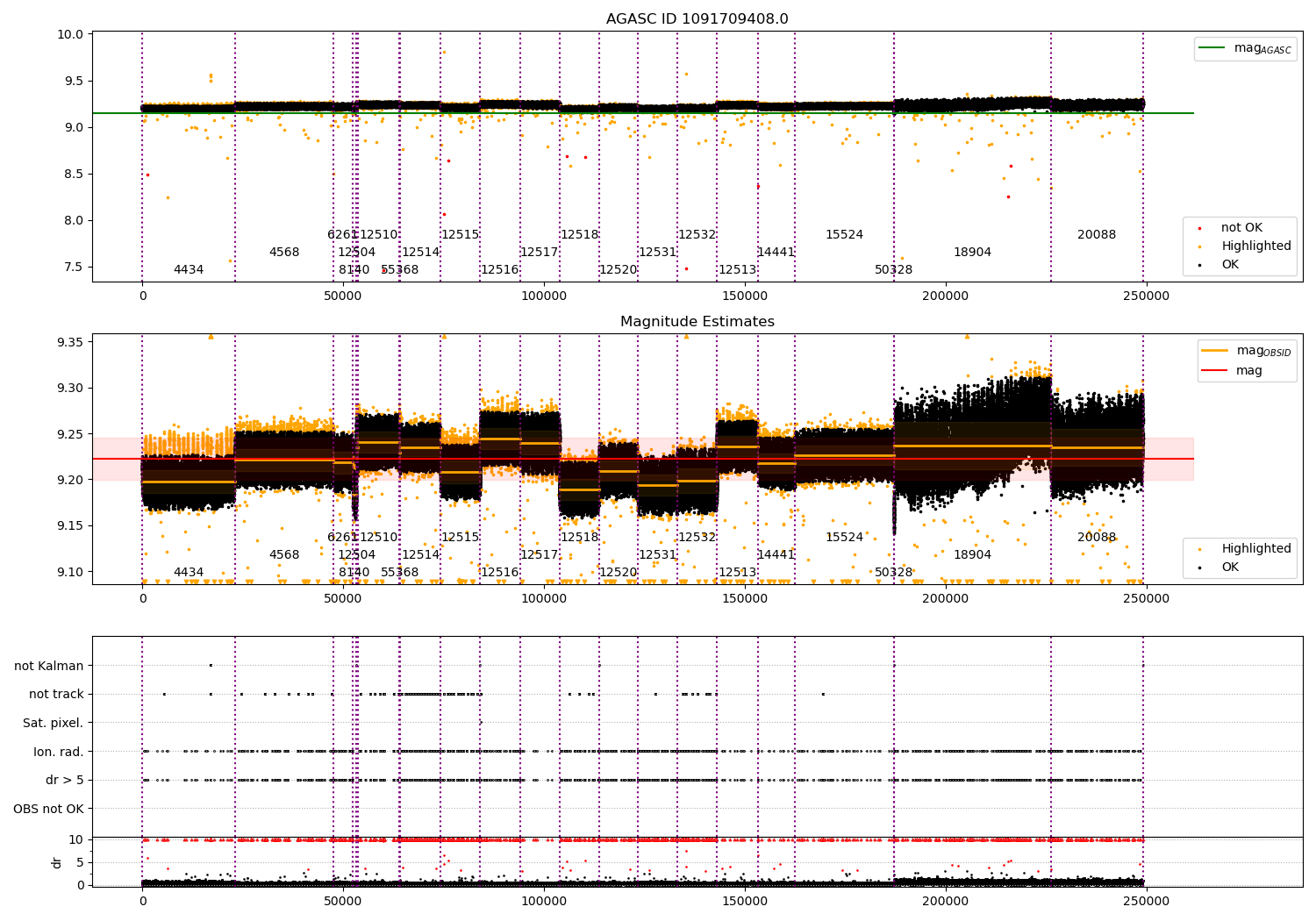The image size is (1316, 921).
Task: Click the title 'AGASC ID 1091709408.0'
Action: click(697, 19)
